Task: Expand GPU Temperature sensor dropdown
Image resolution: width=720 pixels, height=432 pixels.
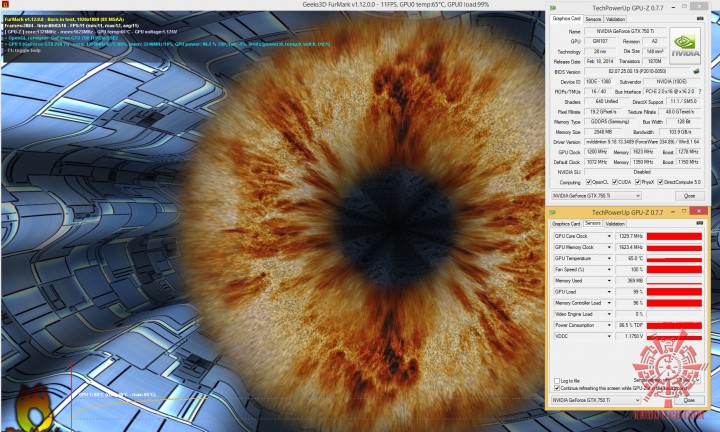Action: (x=609, y=258)
